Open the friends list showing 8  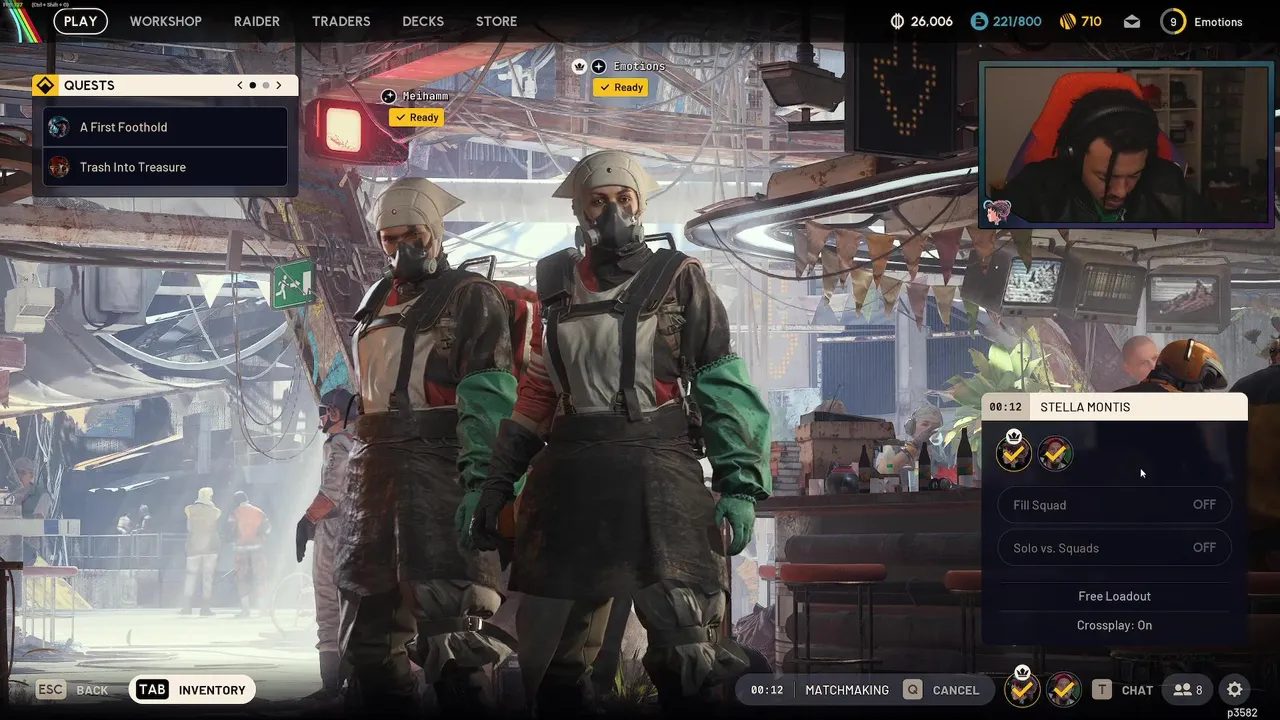(x=1189, y=690)
